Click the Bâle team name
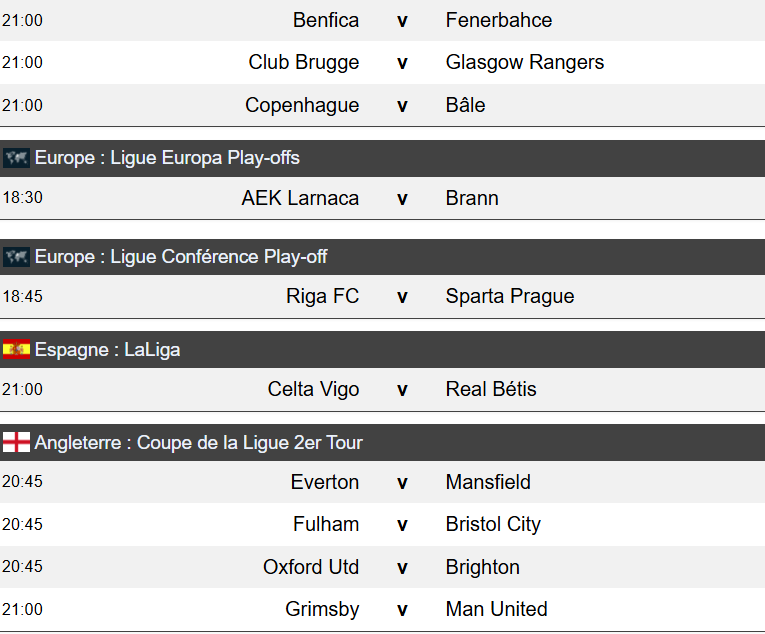 pos(466,105)
